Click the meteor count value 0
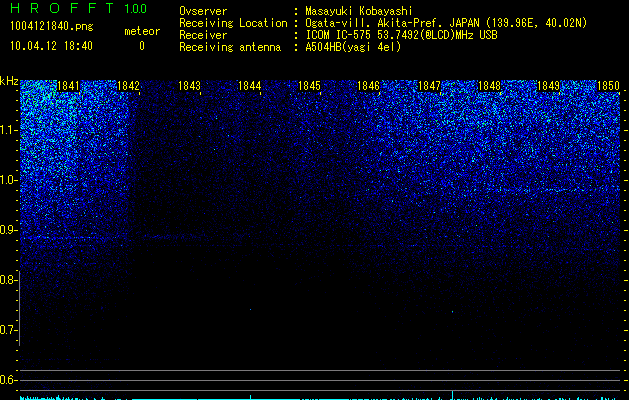The height and width of the screenshot is (400, 629). click(x=142, y=46)
